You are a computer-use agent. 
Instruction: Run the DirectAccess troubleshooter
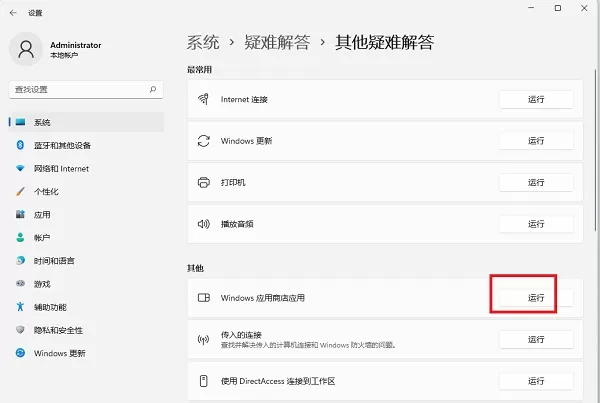click(x=536, y=381)
